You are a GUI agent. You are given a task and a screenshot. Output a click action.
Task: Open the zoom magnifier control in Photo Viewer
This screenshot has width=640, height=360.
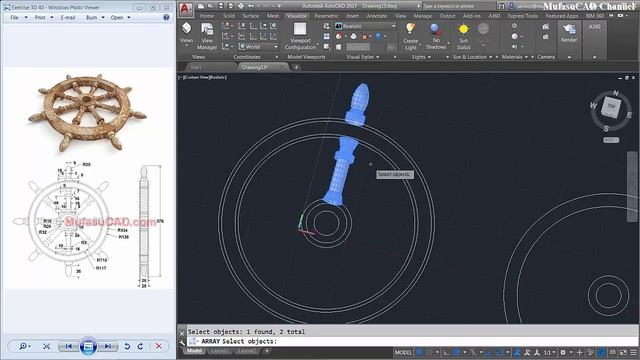coord(24,346)
